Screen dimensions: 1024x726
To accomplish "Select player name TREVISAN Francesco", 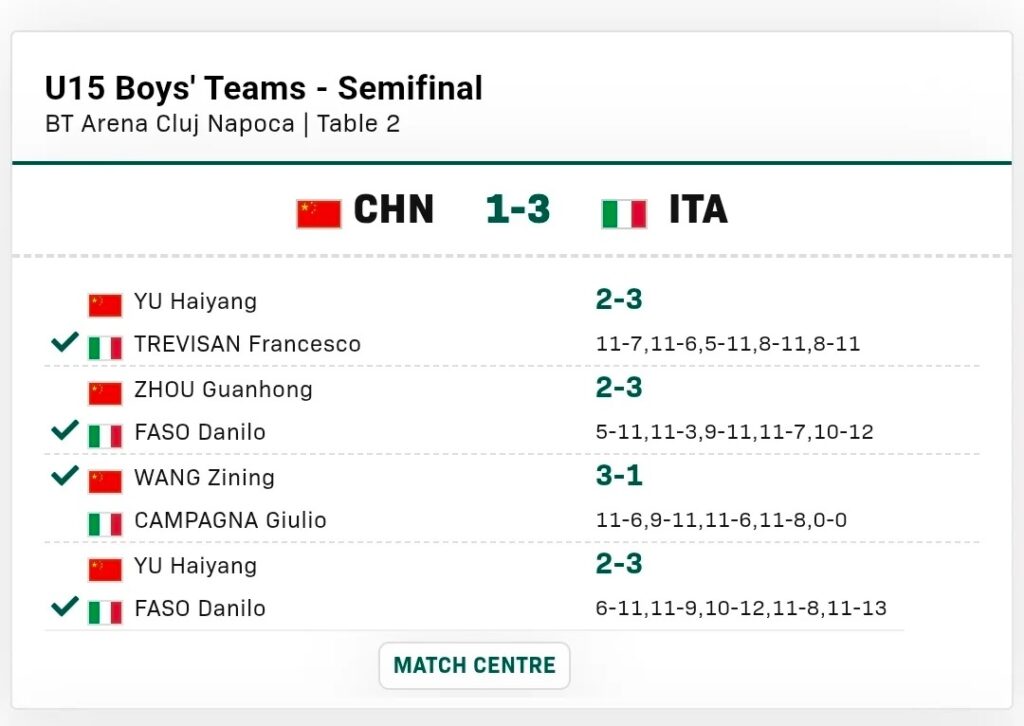I will [x=247, y=345].
